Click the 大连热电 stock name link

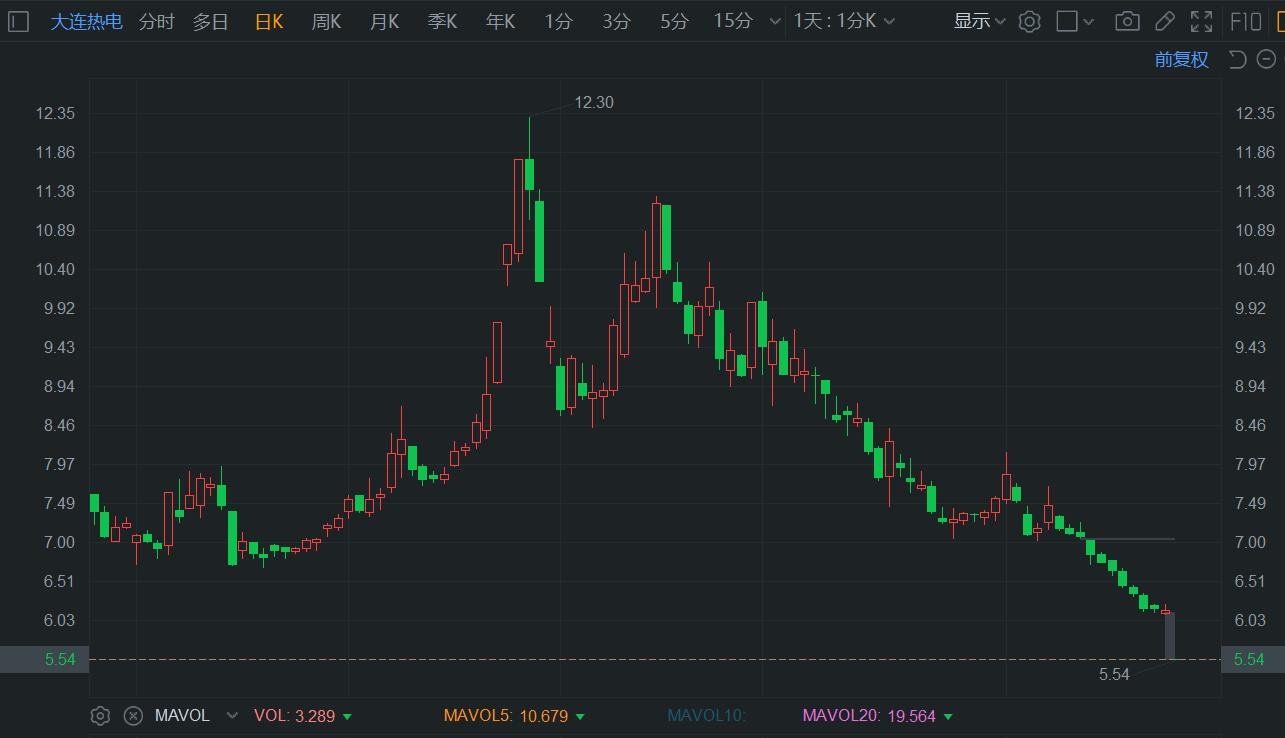pos(86,21)
